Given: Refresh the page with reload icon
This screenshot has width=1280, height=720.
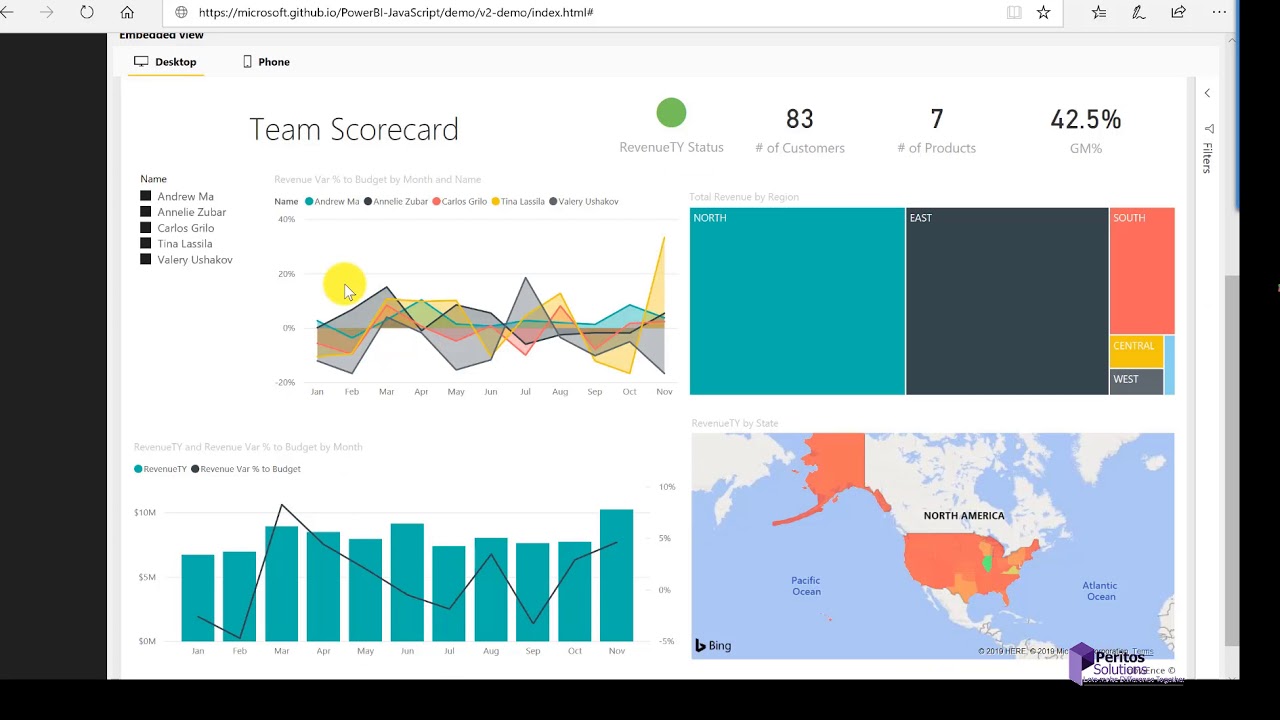Looking at the screenshot, I should coord(87,12).
